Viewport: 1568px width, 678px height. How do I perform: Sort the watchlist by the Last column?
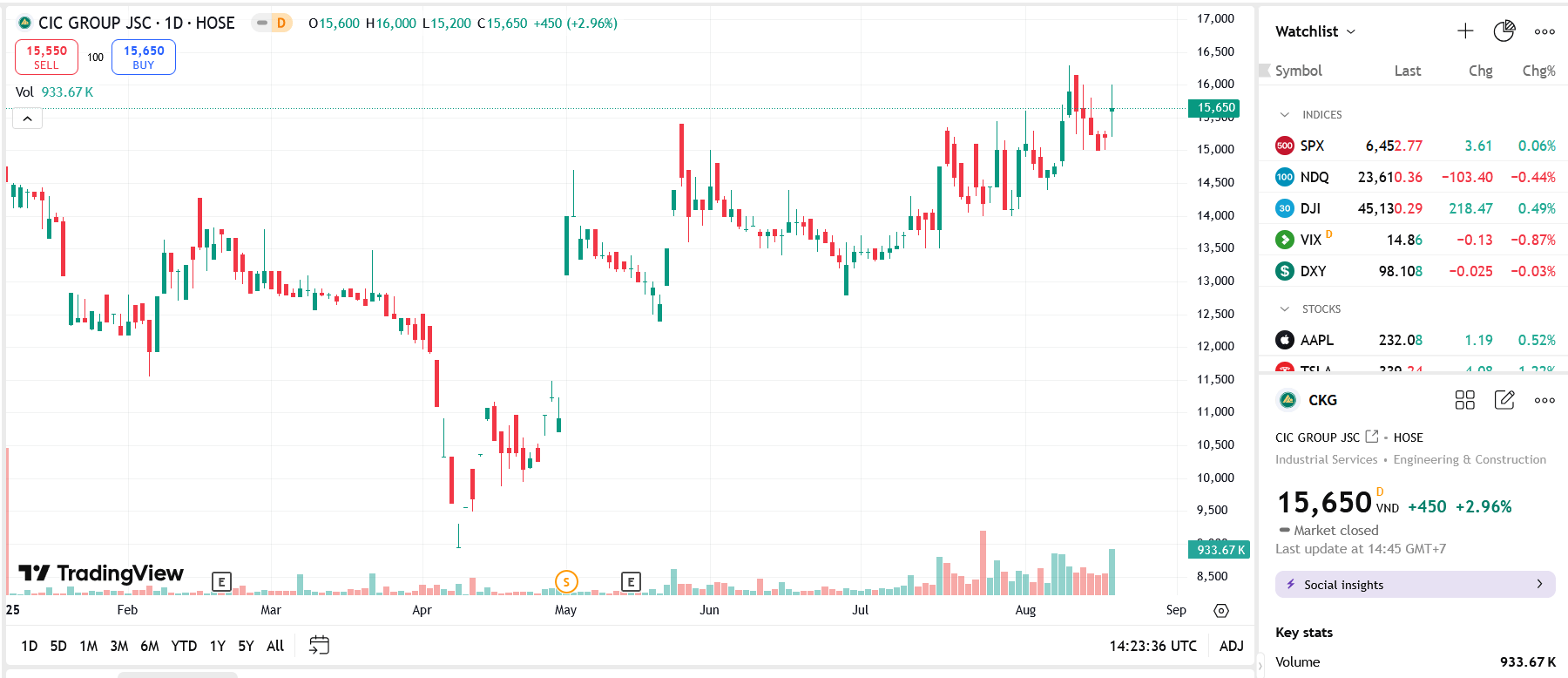tap(1408, 71)
